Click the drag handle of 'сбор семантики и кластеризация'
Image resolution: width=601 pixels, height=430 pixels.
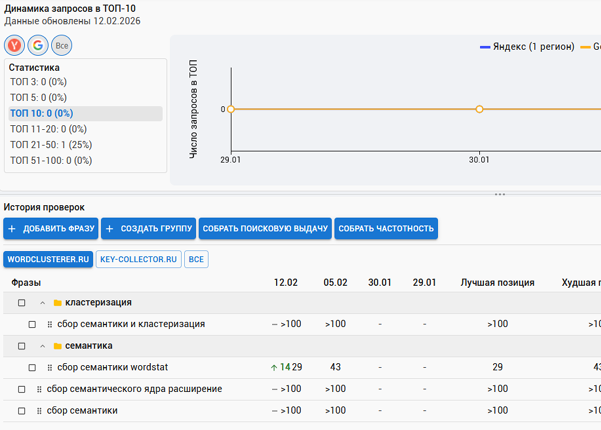click(x=50, y=324)
